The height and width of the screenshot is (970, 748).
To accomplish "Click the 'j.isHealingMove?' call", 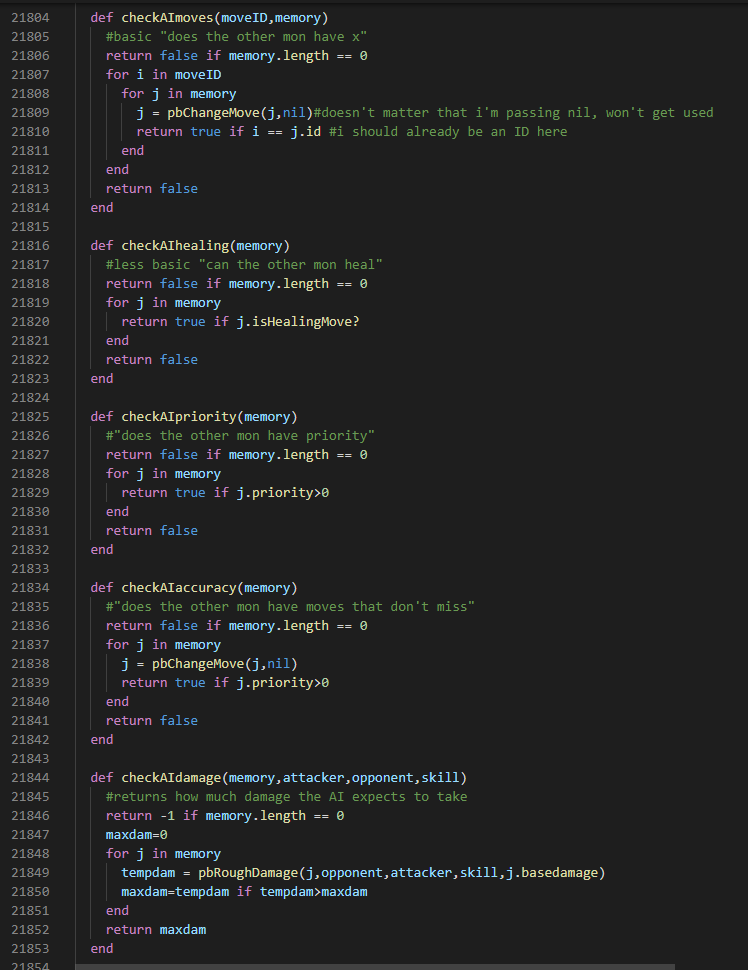I will pos(298,322).
